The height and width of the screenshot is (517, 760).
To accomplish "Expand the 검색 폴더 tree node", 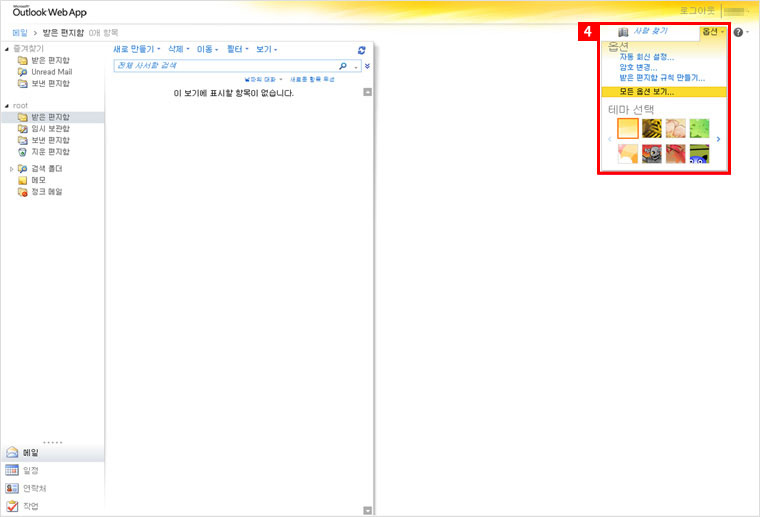I will pos(11,169).
